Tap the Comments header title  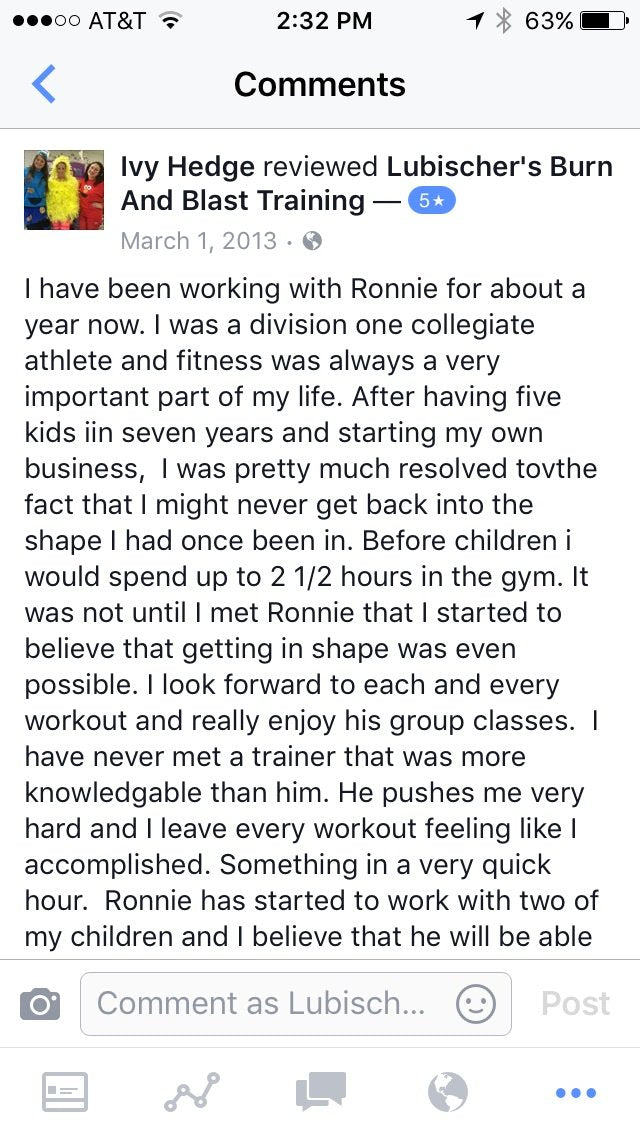point(320,84)
